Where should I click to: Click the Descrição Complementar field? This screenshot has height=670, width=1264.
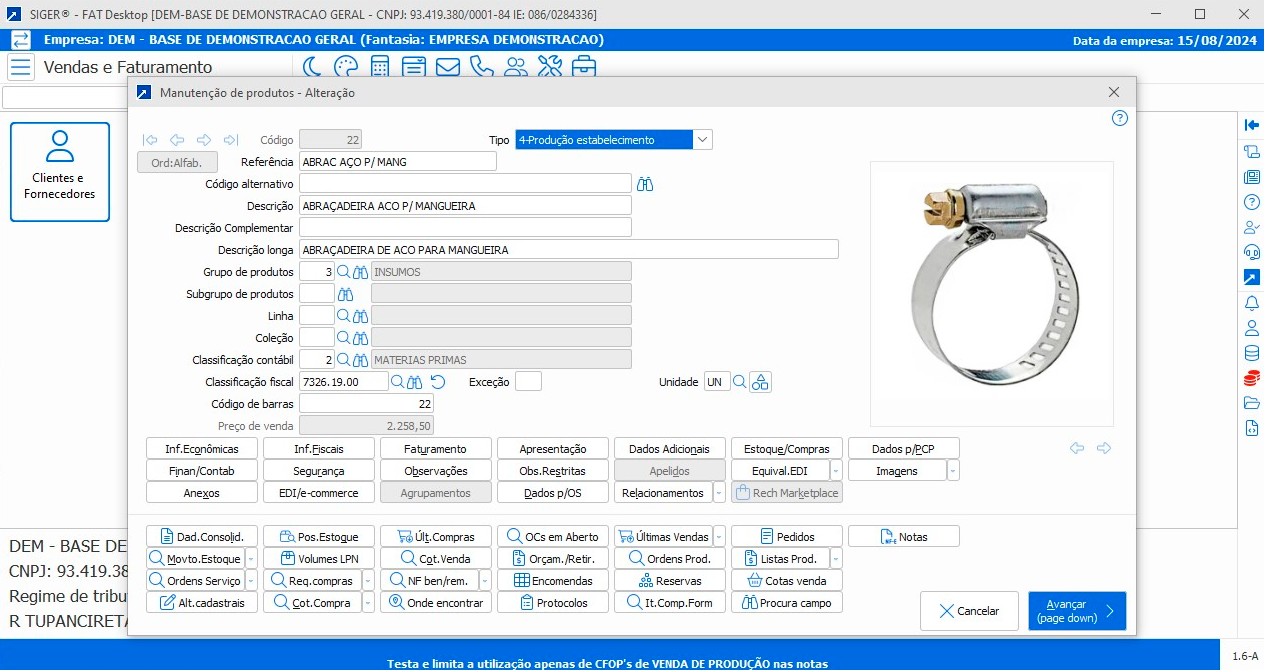coord(465,228)
